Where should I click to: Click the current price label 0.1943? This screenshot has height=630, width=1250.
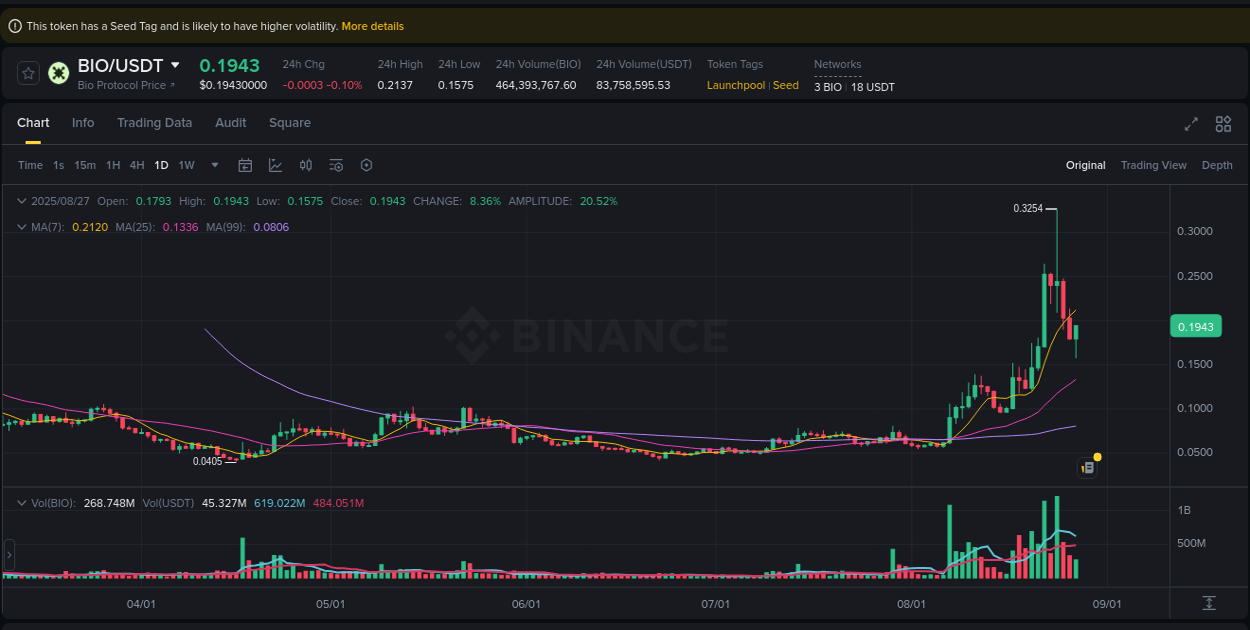[1196, 326]
